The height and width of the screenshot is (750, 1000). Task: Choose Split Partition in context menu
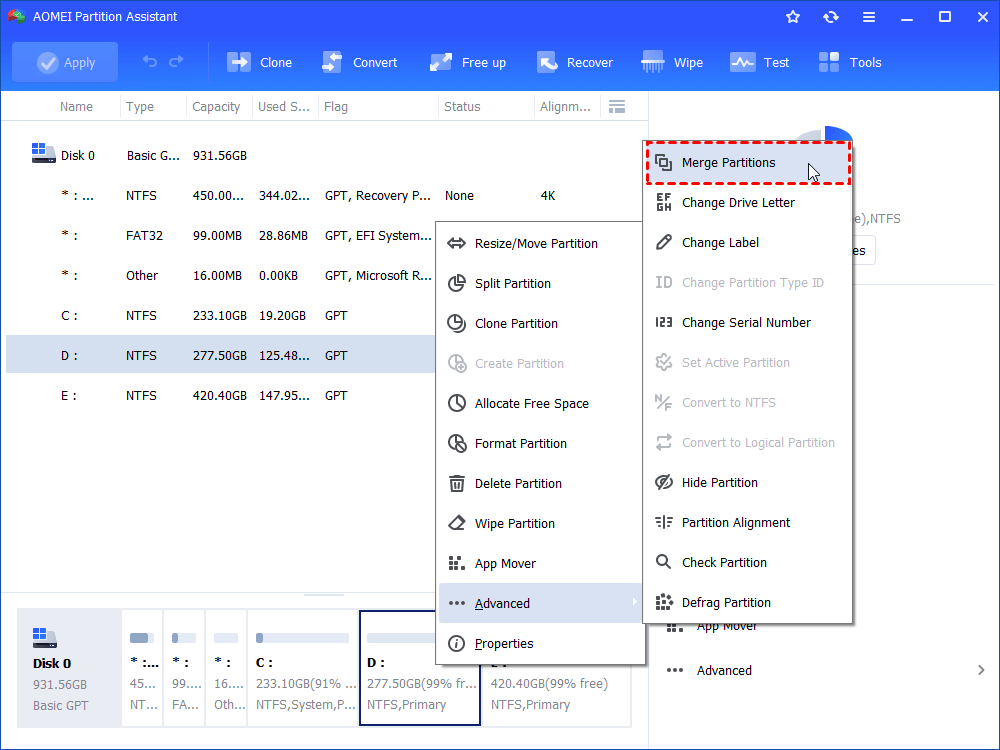tap(540, 284)
